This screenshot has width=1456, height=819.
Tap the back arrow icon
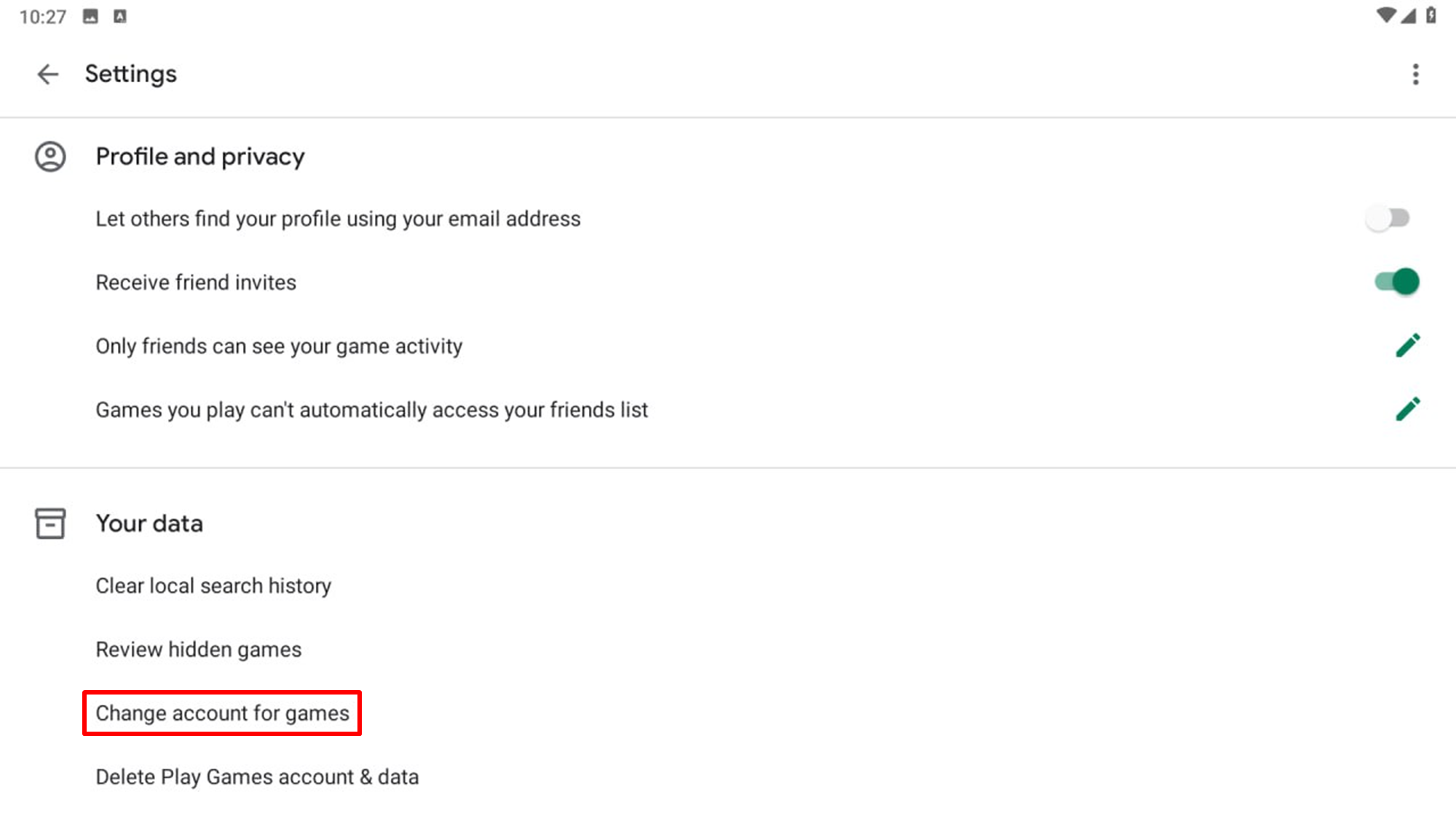(48, 74)
